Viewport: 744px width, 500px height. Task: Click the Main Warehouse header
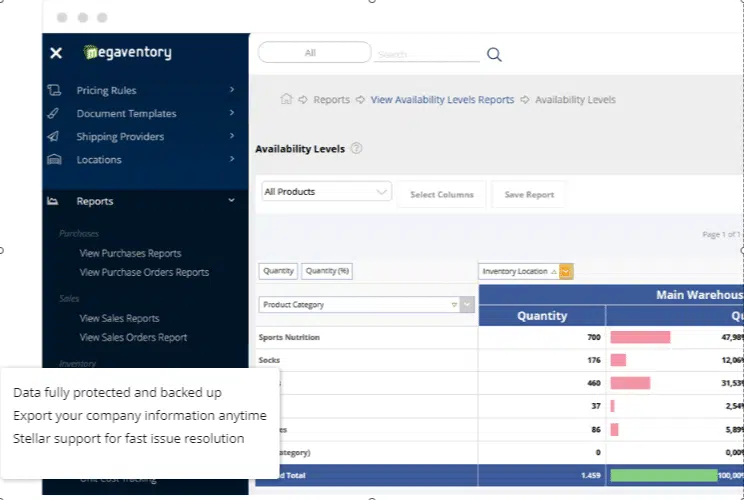pyautogui.click(x=700, y=295)
